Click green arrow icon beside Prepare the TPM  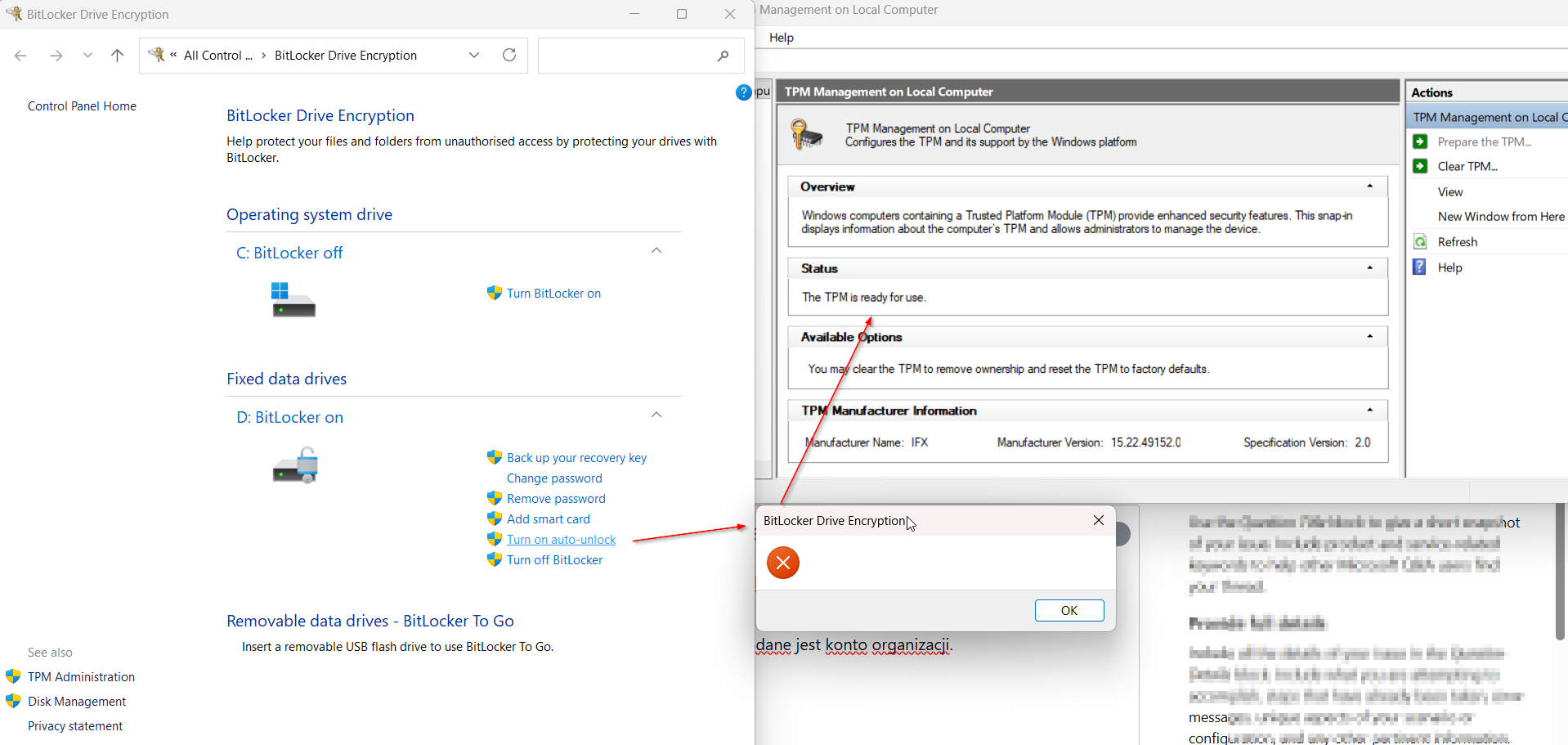click(x=1421, y=141)
